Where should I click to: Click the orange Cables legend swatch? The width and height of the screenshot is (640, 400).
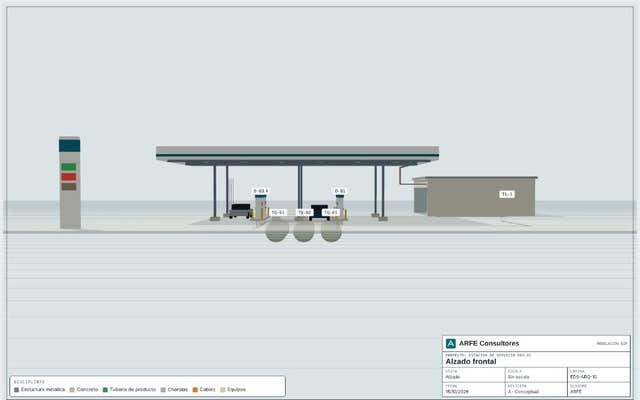tap(195, 390)
